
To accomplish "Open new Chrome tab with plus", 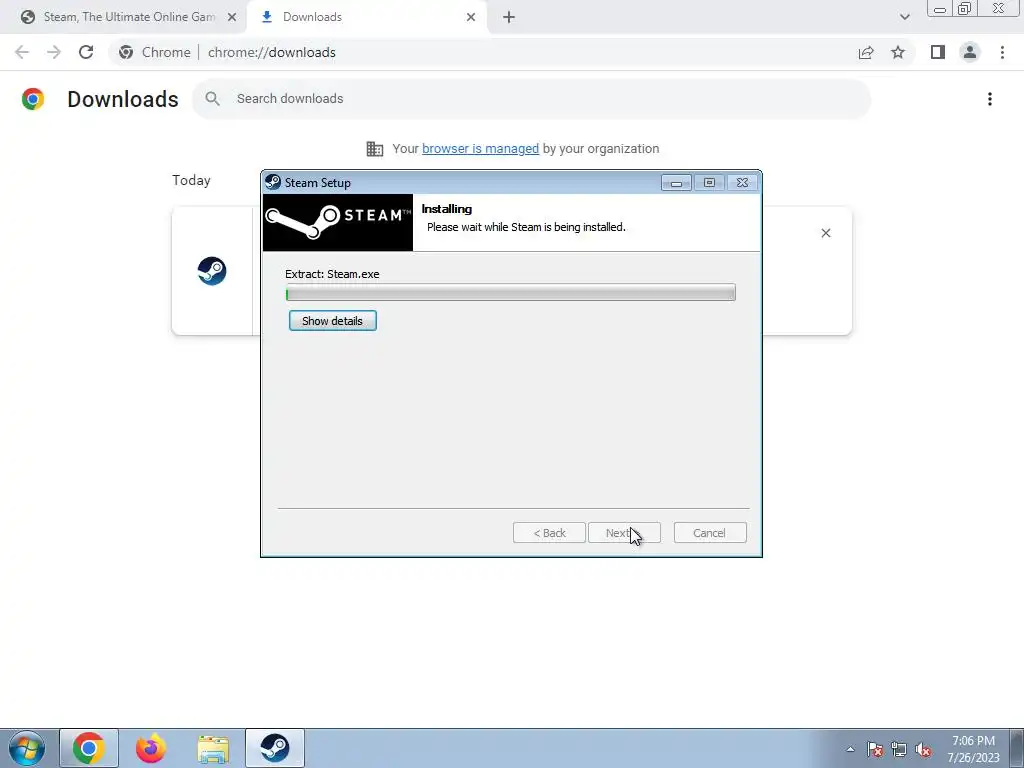I will (x=509, y=17).
